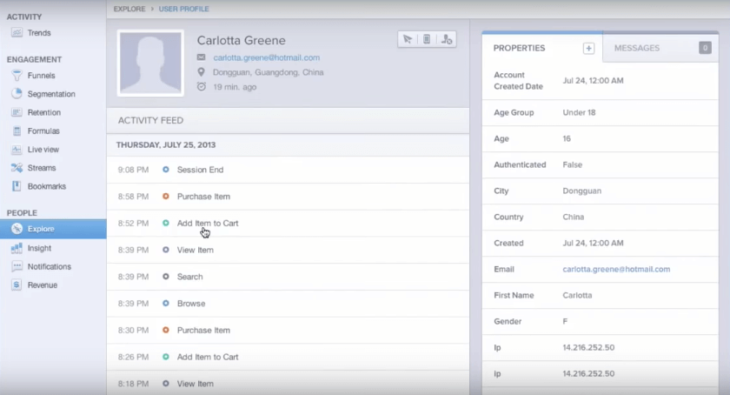Click the messages count badge

click(x=705, y=48)
